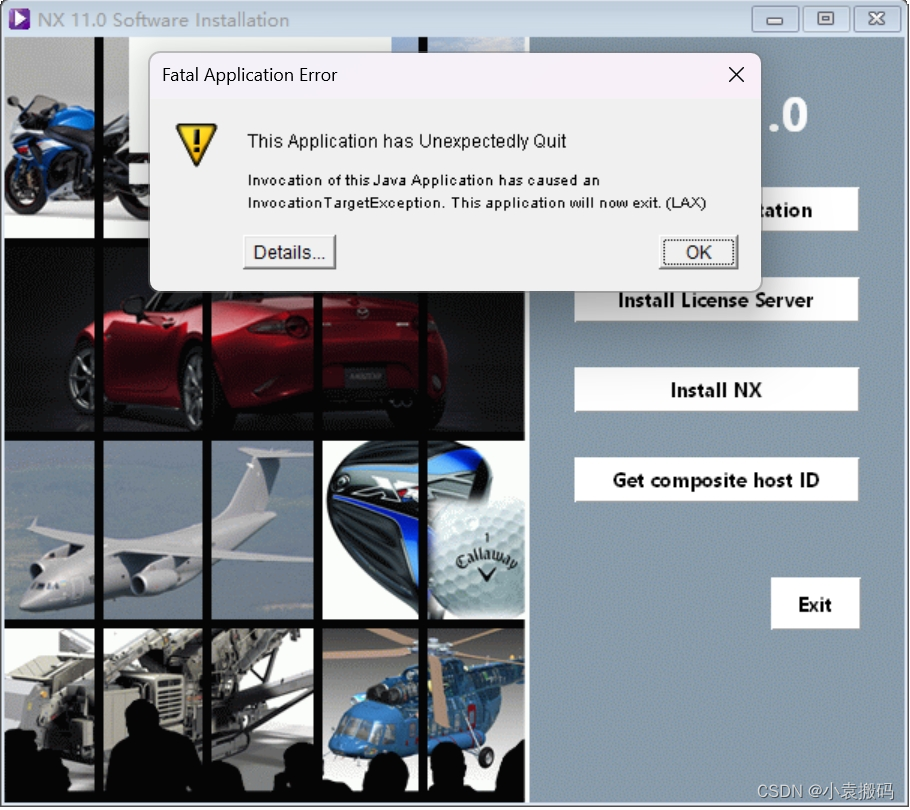The width and height of the screenshot is (910, 810).
Task: Minimize the NX 11.0 Software Installation window
Action: [775, 20]
